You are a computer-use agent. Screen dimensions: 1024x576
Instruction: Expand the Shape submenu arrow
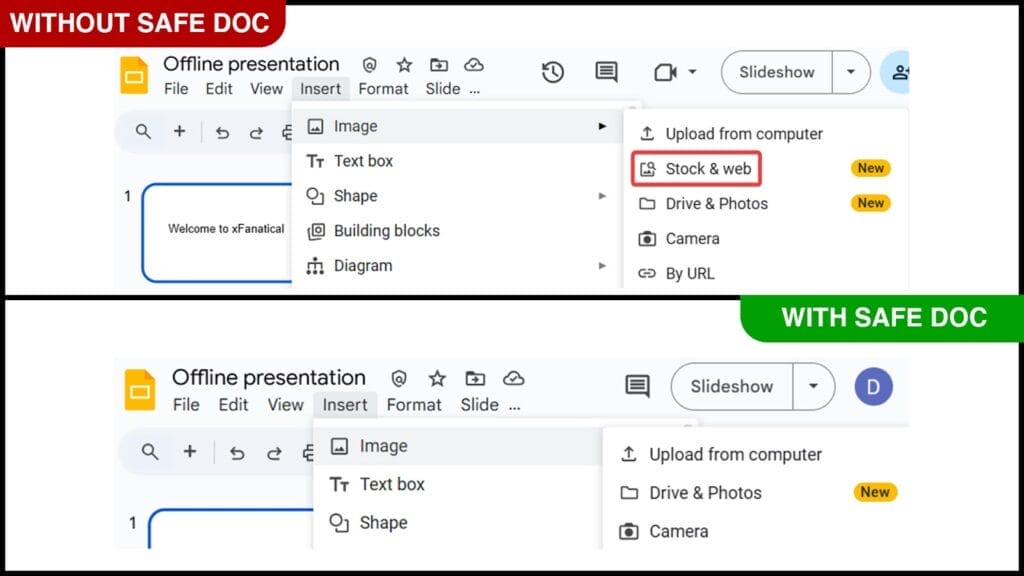click(602, 196)
